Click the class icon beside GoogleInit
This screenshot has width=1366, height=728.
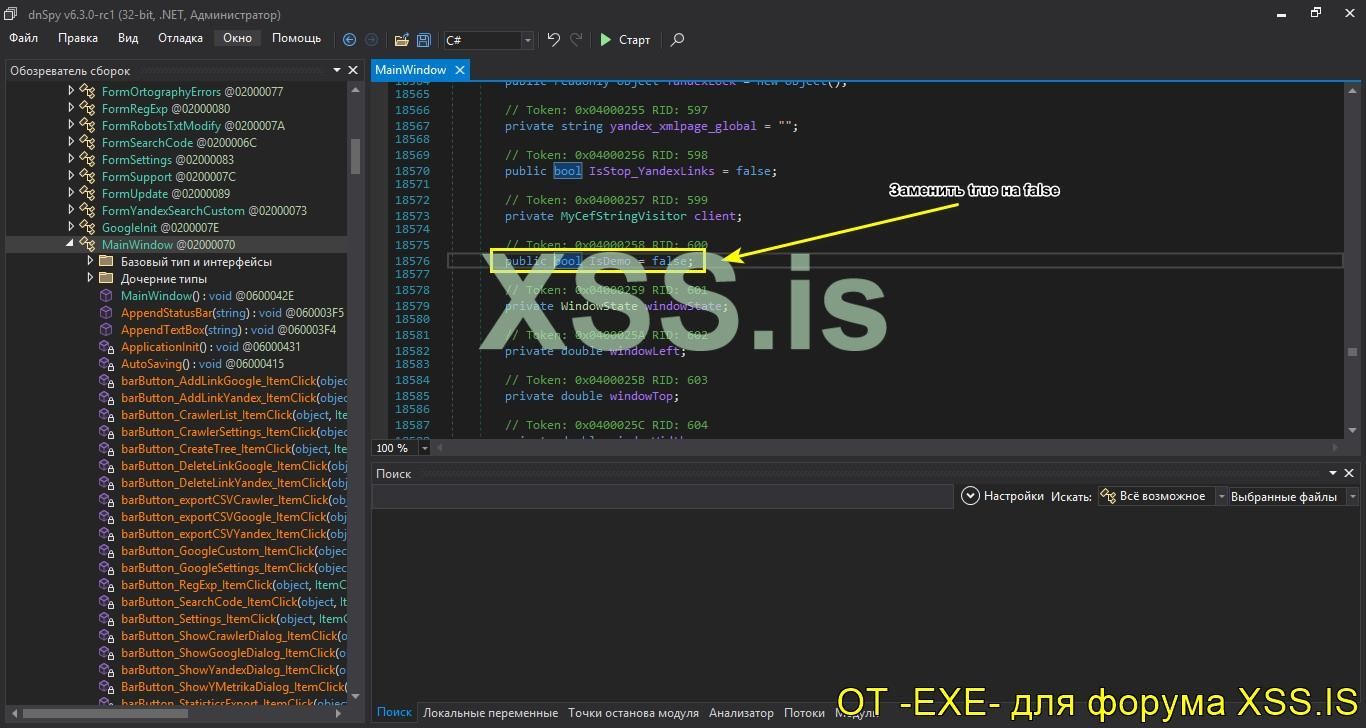(87, 228)
